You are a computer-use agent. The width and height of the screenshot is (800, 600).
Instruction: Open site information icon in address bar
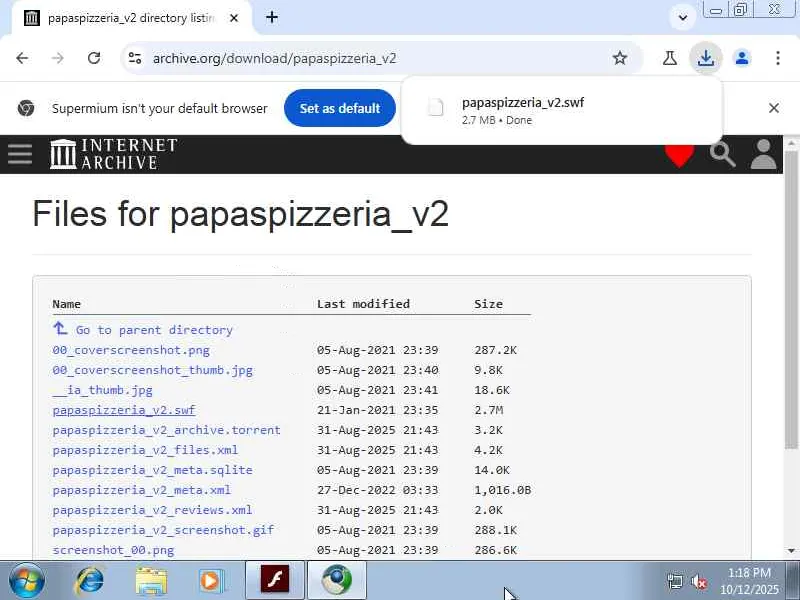click(x=135, y=58)
